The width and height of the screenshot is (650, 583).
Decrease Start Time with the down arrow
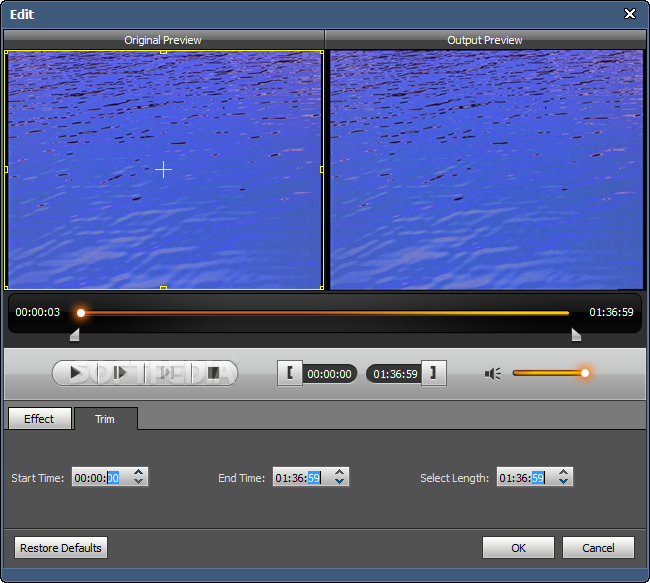coord(138,481)
